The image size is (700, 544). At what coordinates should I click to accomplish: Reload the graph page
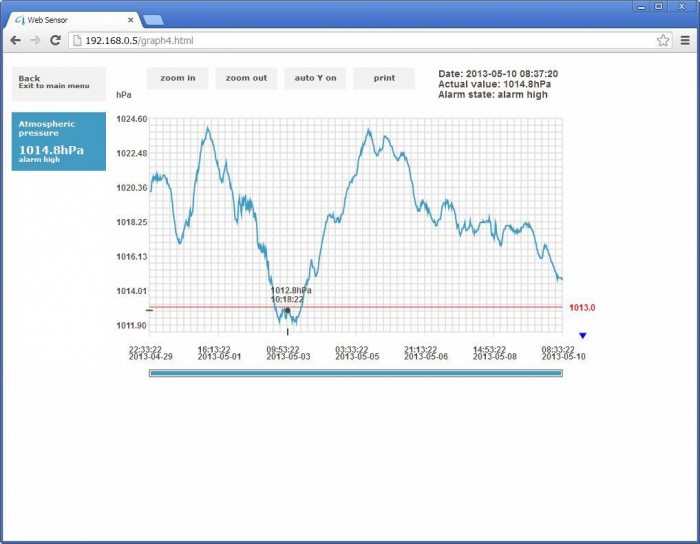56,40
